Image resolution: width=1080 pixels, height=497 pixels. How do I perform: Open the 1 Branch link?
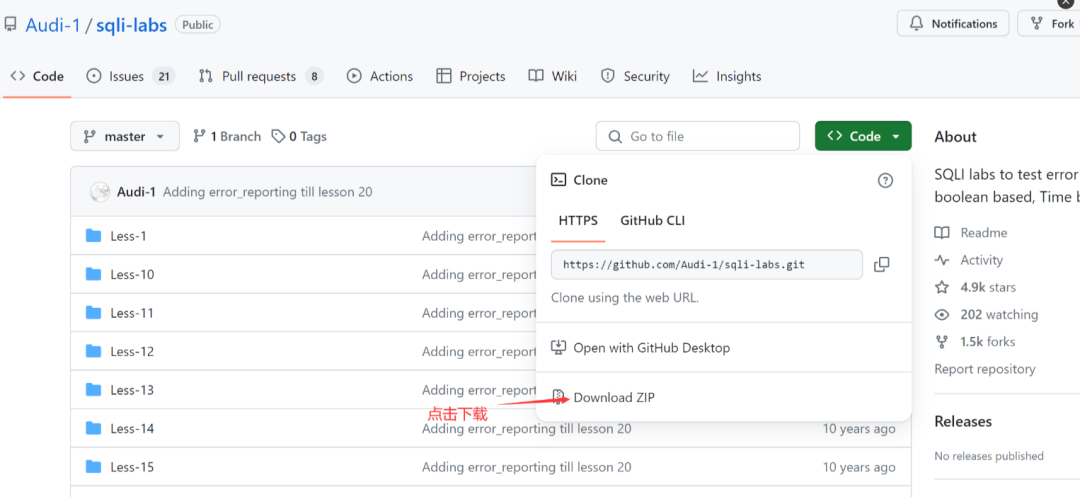[x=227, y=136]
